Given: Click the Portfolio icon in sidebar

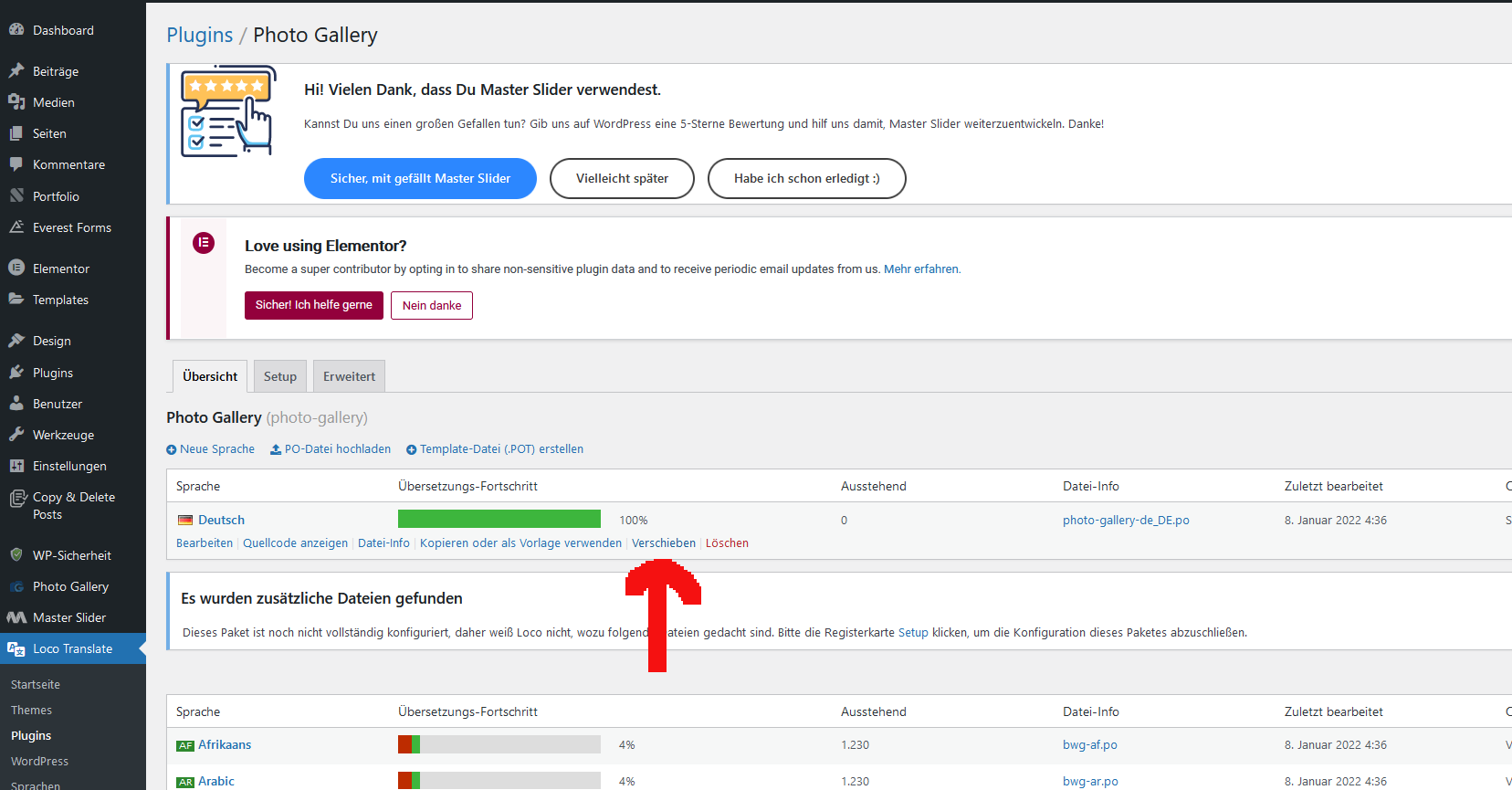Looking at the screenshot, I should [16, 196].
